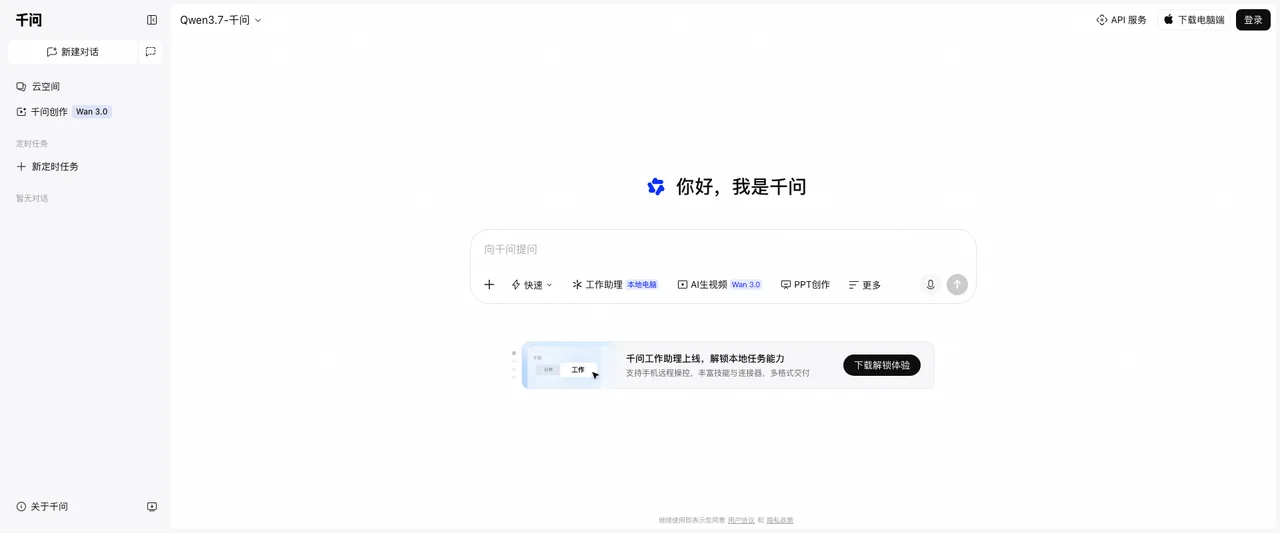The image size is (1280, 533).
Task: Open the Qwen3.7-千问 model dropdown
Action: [221, 20]
